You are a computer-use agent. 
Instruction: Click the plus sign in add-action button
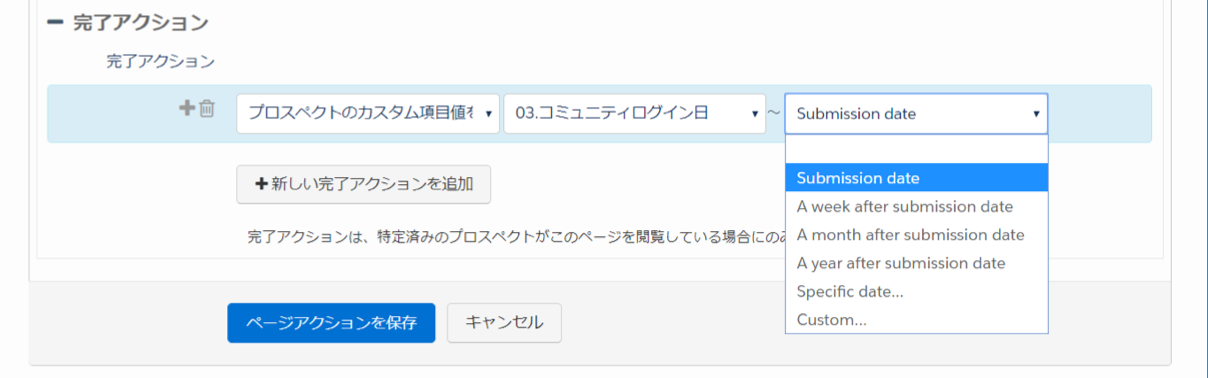(262, 184)
